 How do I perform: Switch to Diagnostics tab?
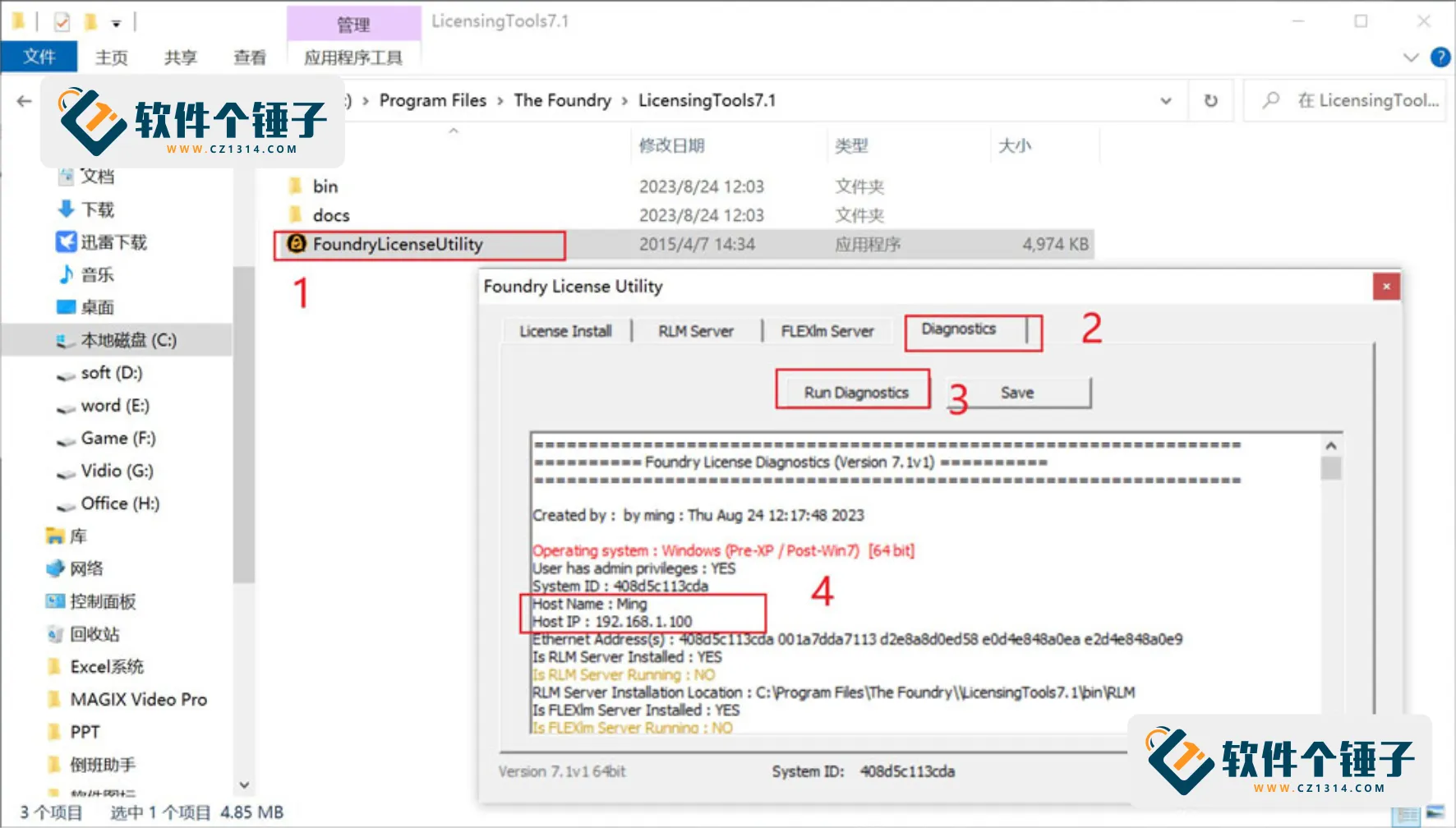click(x=958, y=329)
